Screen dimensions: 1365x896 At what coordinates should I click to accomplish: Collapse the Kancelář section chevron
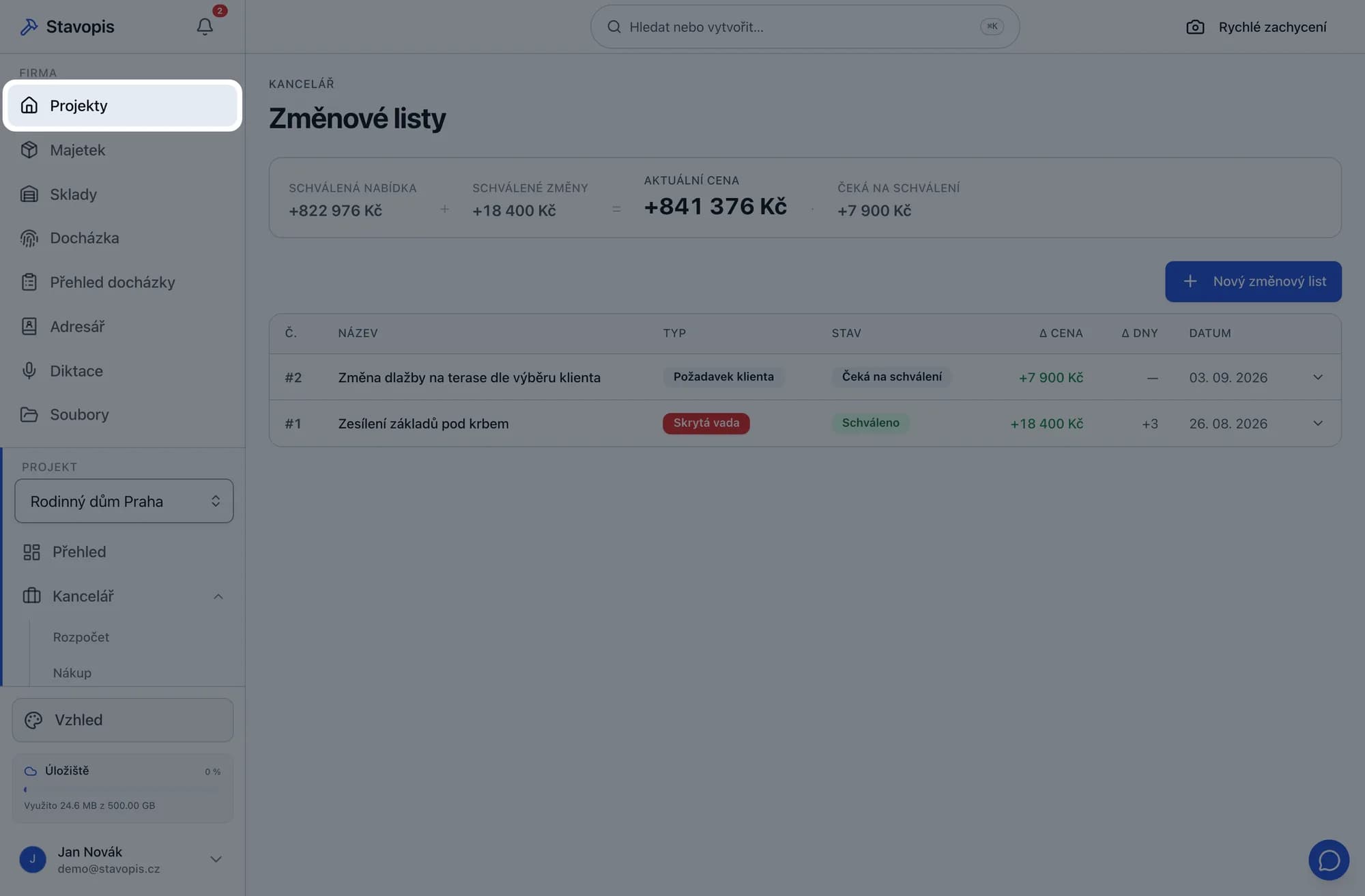(218, 596)
